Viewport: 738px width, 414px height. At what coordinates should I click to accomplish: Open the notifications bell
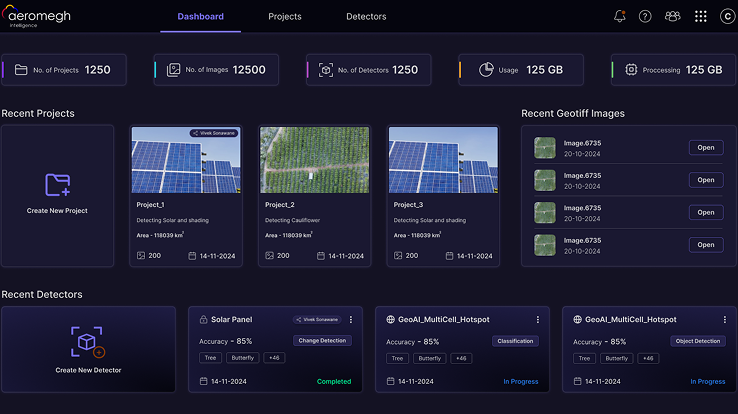coord(619,16)
